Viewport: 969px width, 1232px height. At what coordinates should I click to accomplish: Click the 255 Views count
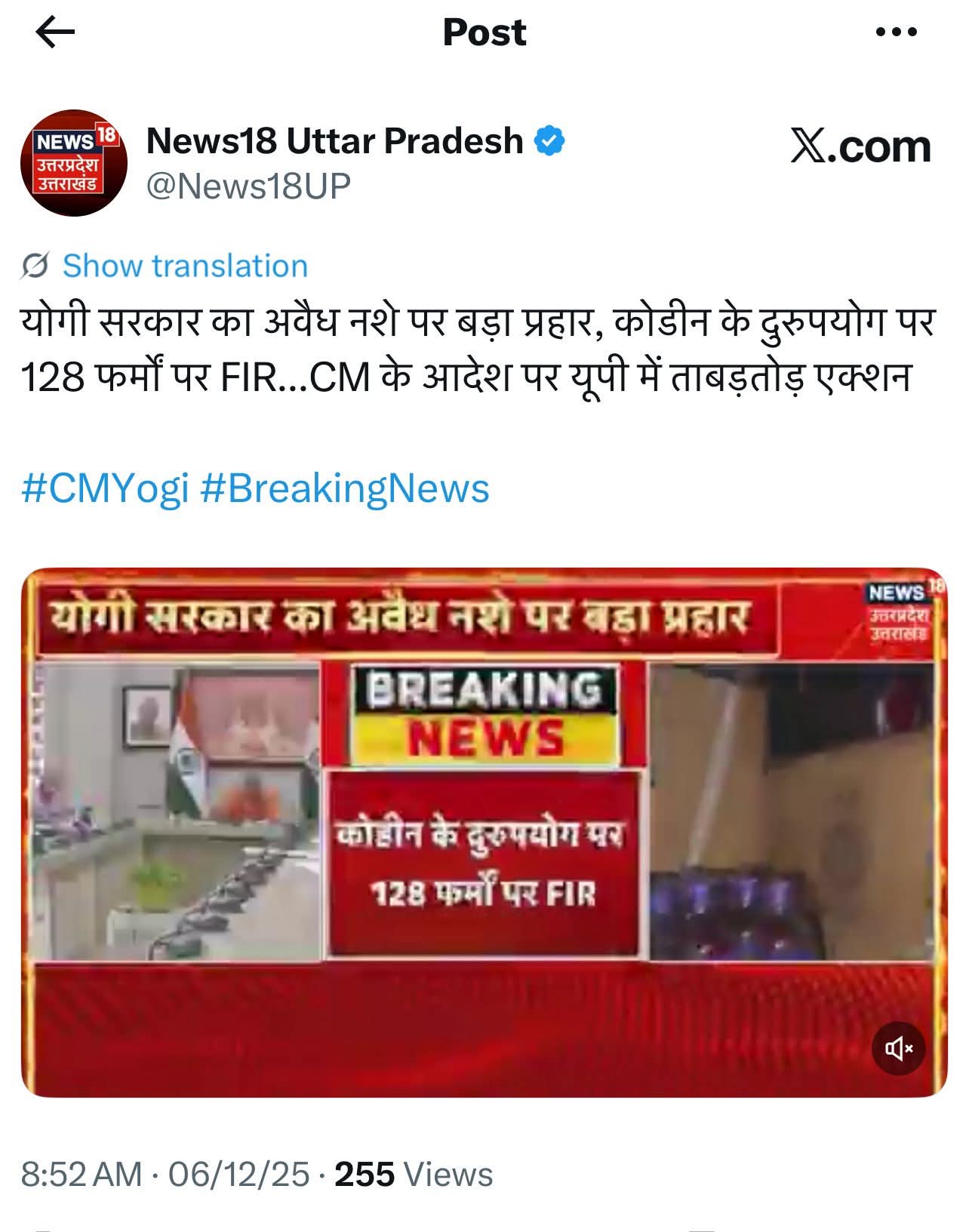click(x=414, y=1175)
